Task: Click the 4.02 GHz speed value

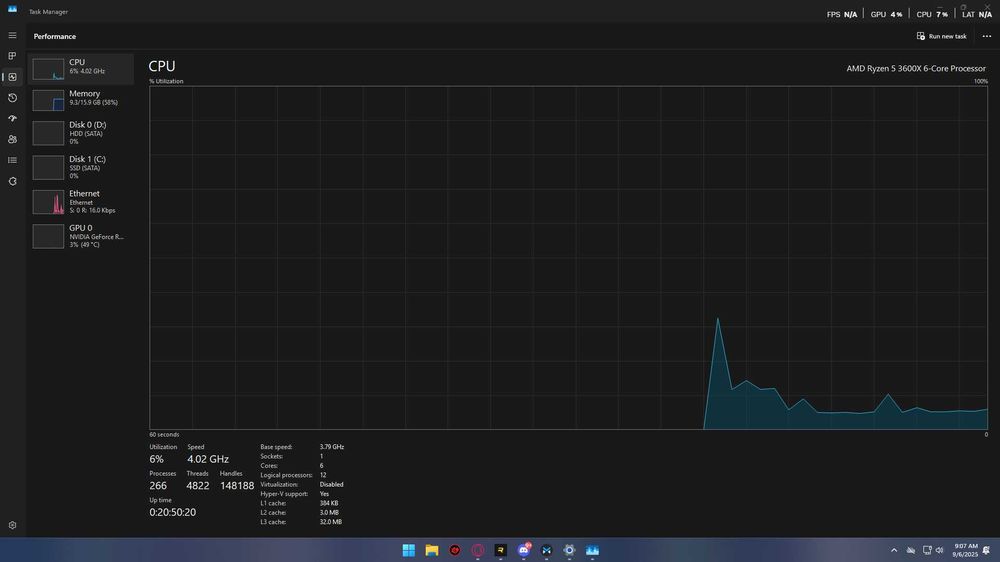Action: click(x=208, y=459)
